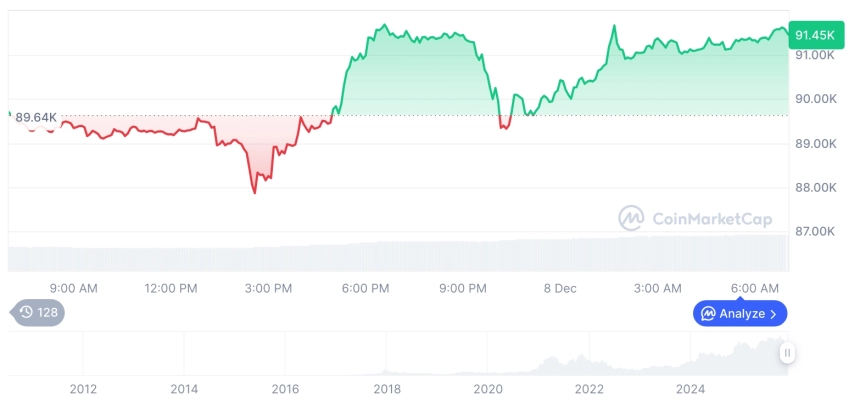This screenshot has width=860, height=401.
Task: Click the chevron arrow on the Analyze button
Action: coord(774,314)
